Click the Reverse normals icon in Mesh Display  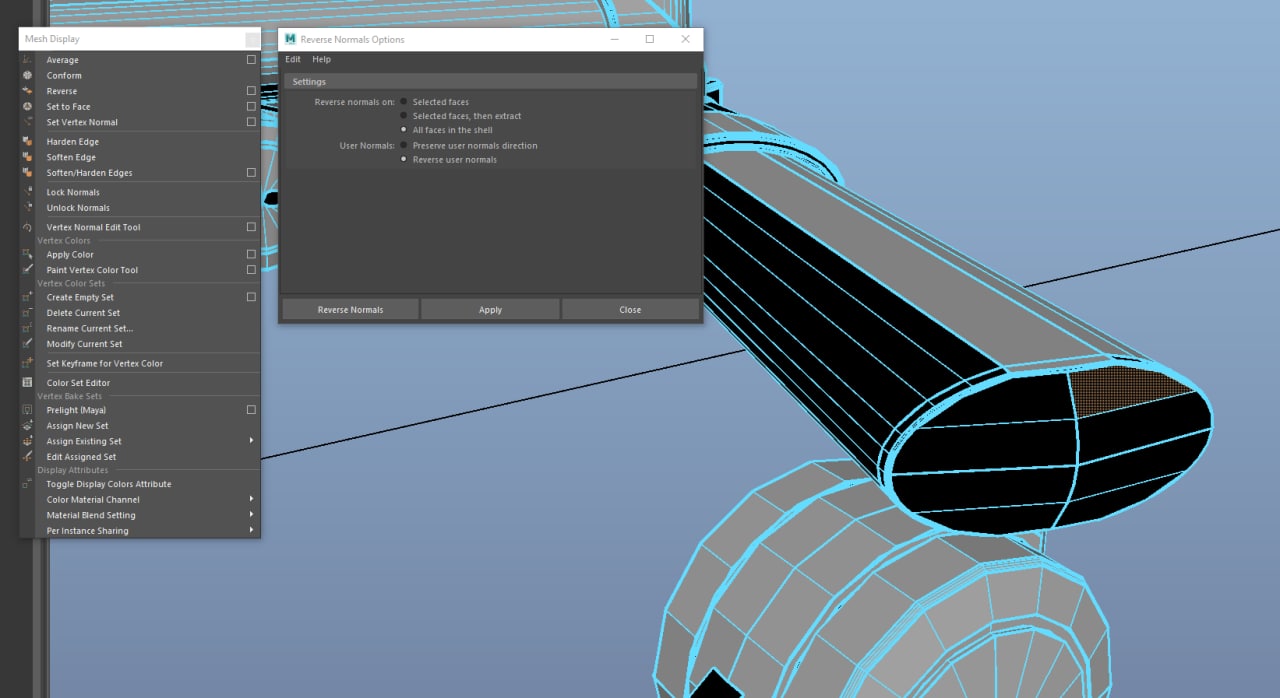[27, 91]
